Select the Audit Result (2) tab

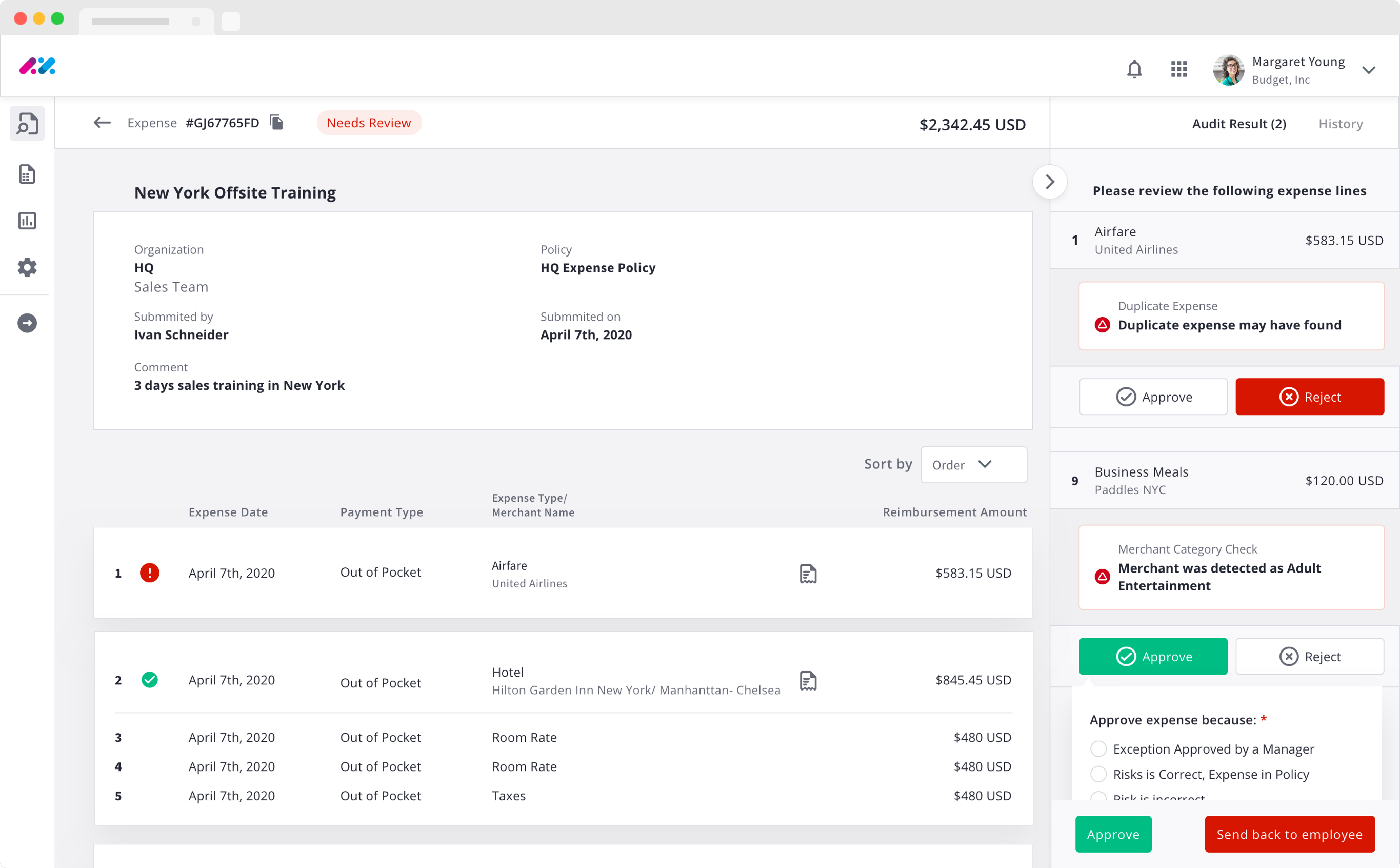click(x=1239, y=124)
